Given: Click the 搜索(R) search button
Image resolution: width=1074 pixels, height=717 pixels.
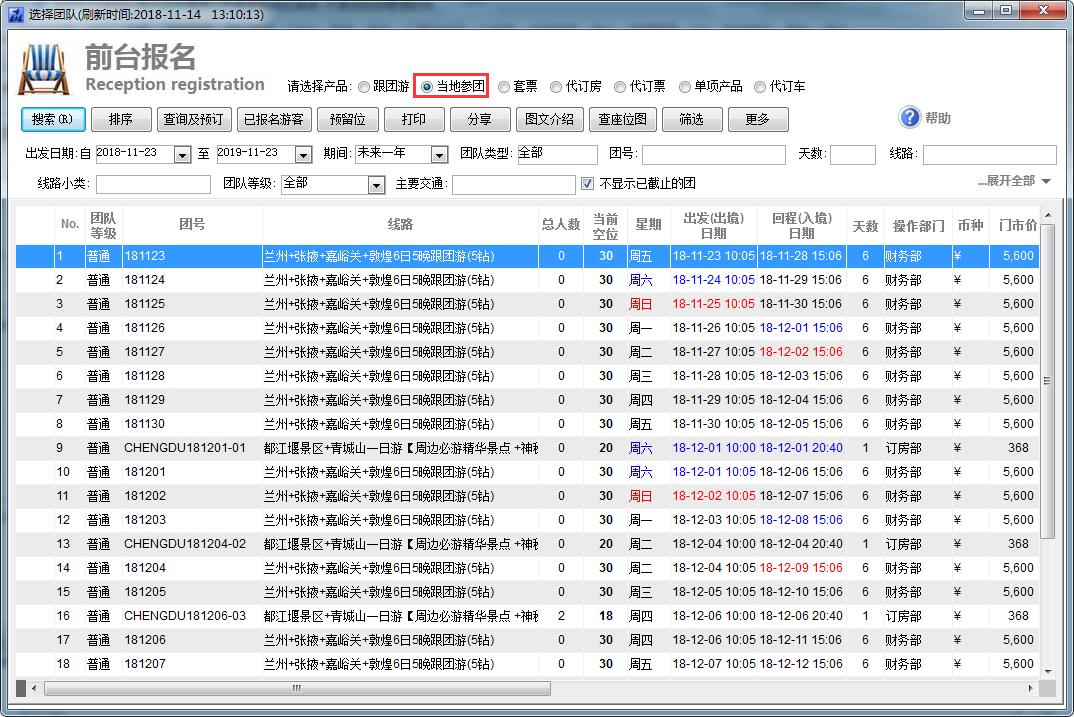Looking at the screenshot, I should click(x=53, y=119).
